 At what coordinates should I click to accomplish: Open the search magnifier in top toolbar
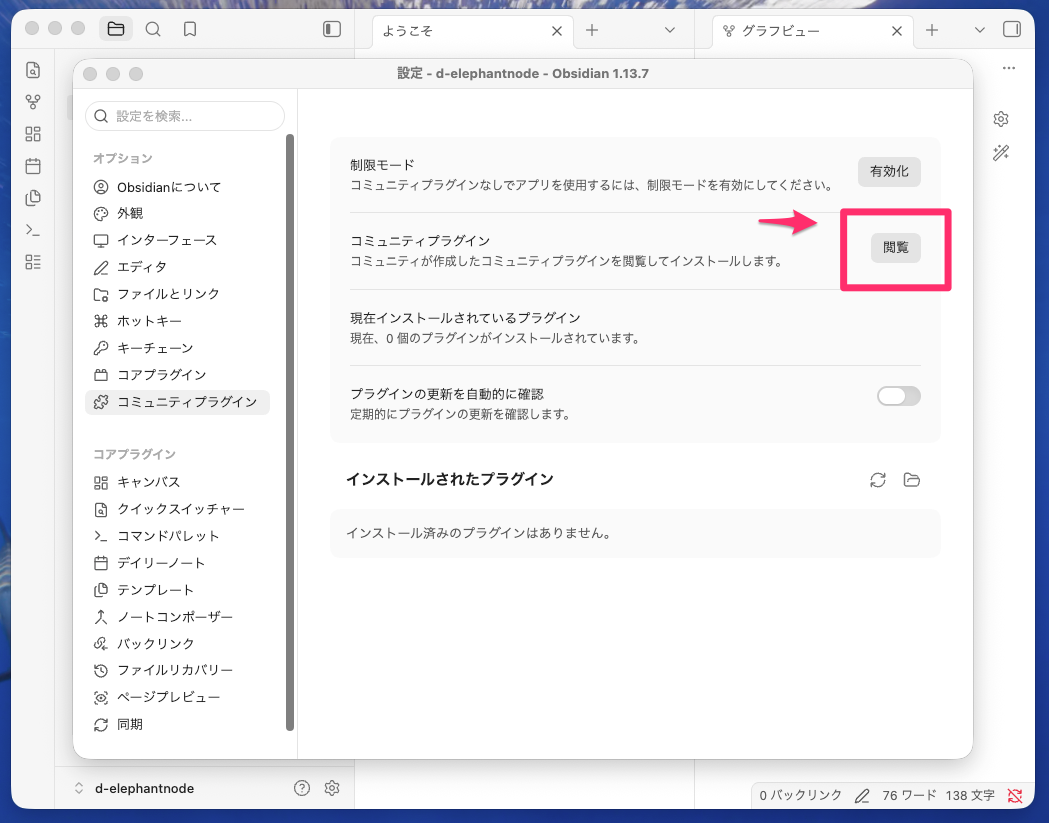(153, 29)
